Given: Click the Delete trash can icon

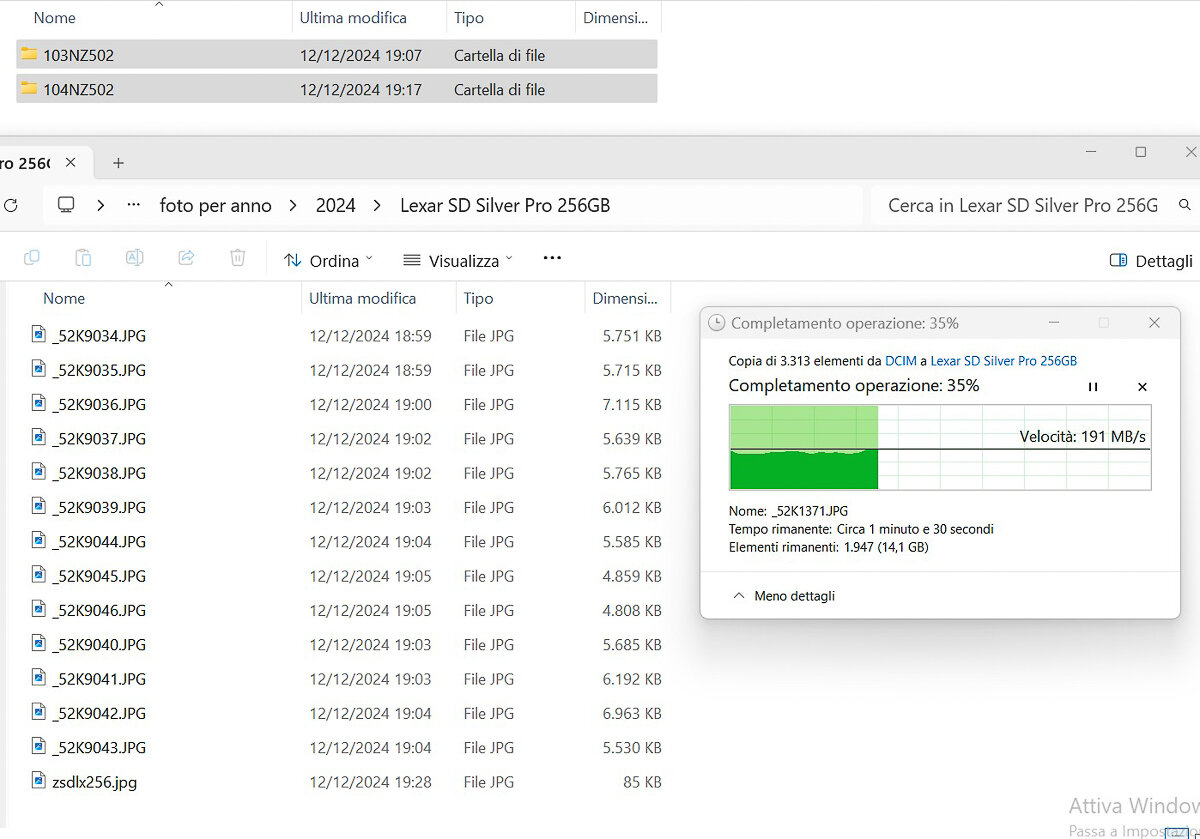Looking at the screenshot, I should (x=237, y=258).
